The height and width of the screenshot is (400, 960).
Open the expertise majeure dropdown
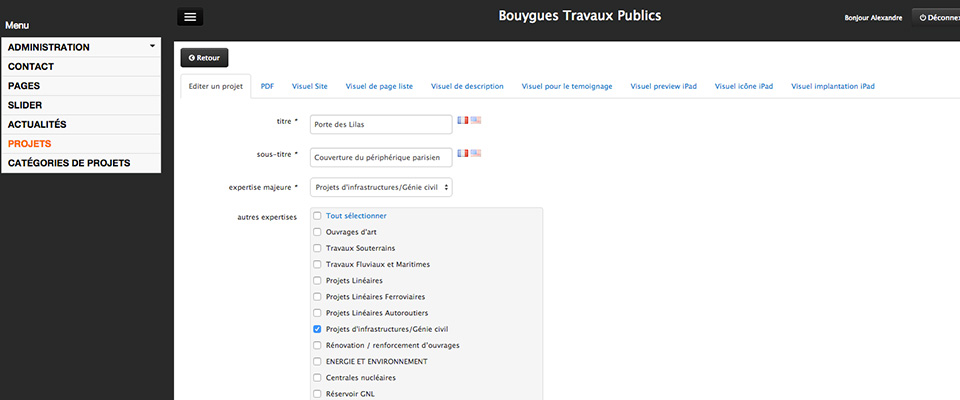coord(381,187)
